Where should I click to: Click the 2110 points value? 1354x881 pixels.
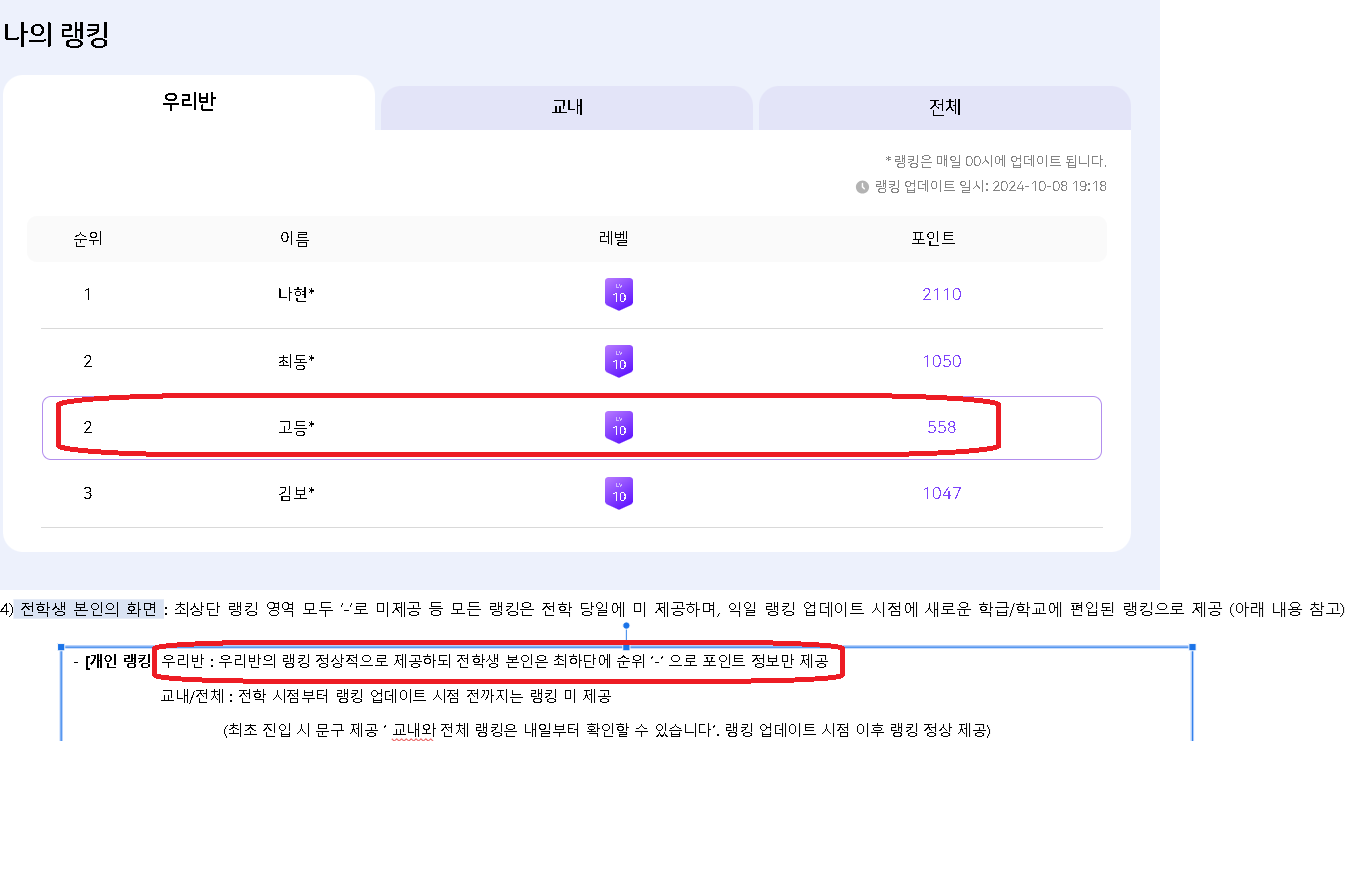942,294
